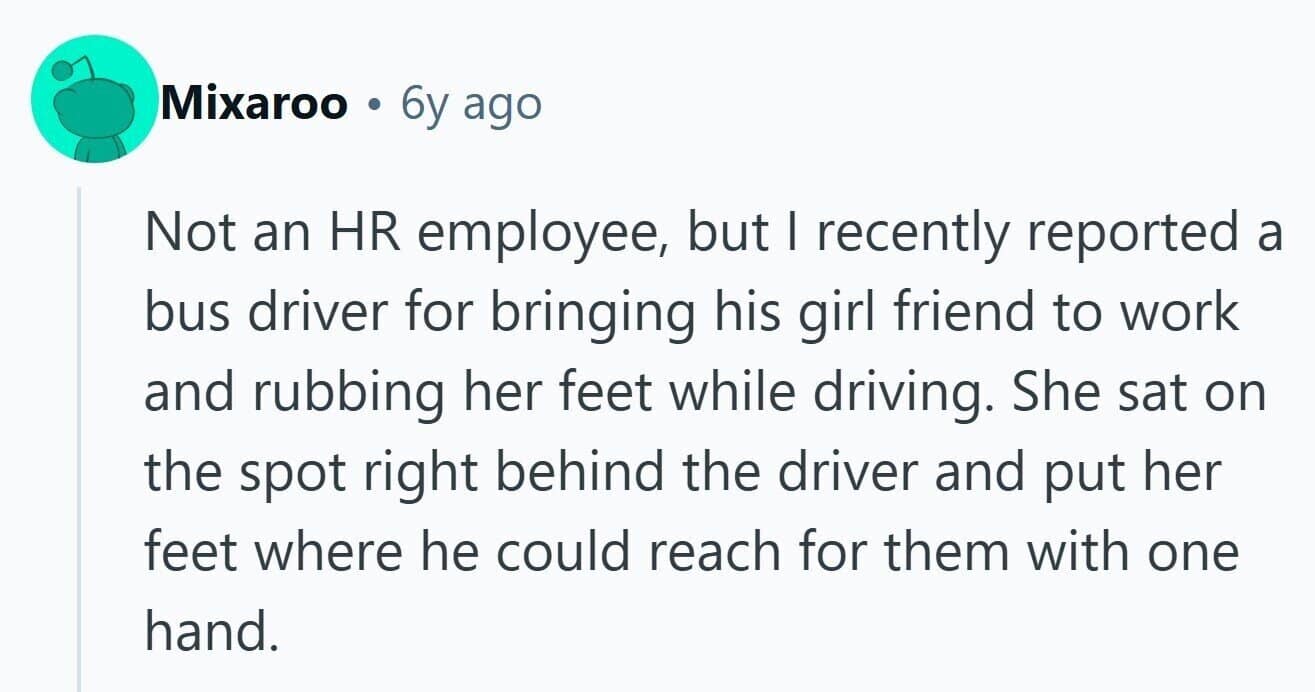Click the last word 'hand.' of the comment
This screenshot has height=692, width=1315.
click(x=209, y=631)
